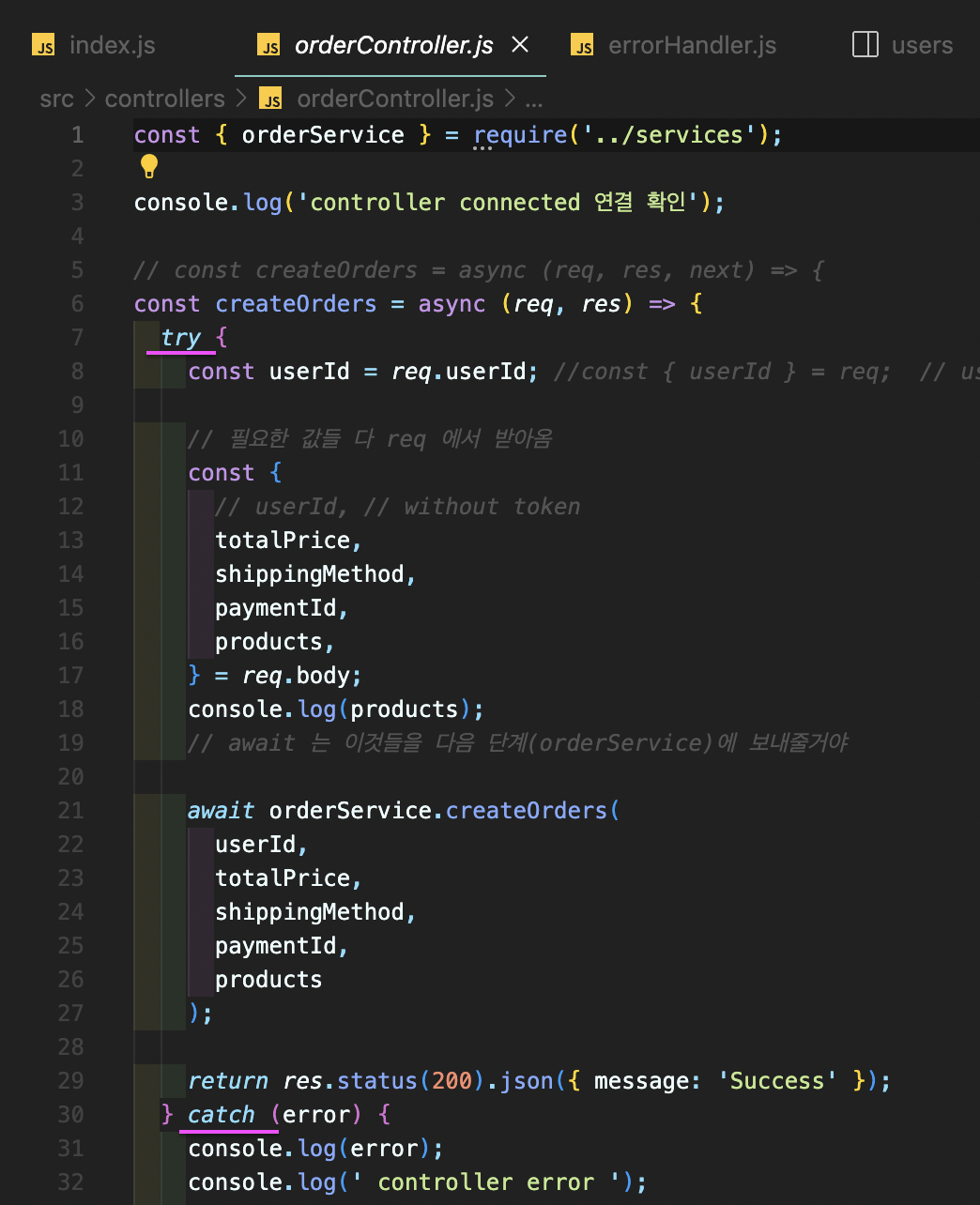The image size is (980, 1205).
Task: Close the orderController.js tab
Action: pos(520,44)
